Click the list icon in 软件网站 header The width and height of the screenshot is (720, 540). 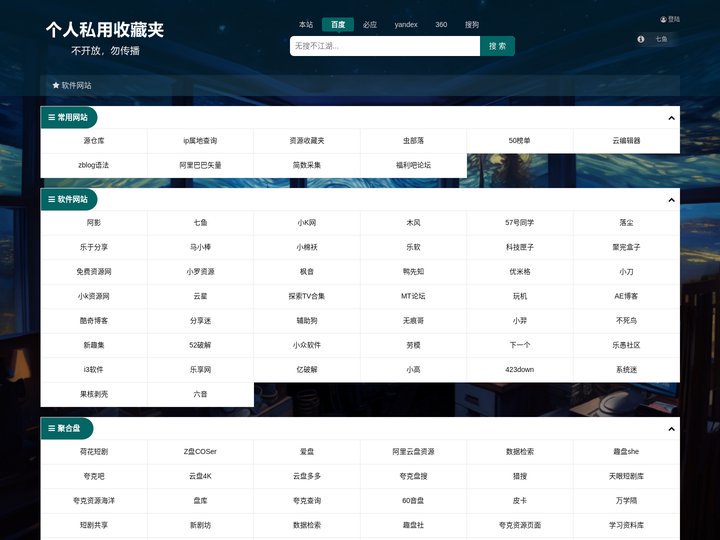[51, 200]
